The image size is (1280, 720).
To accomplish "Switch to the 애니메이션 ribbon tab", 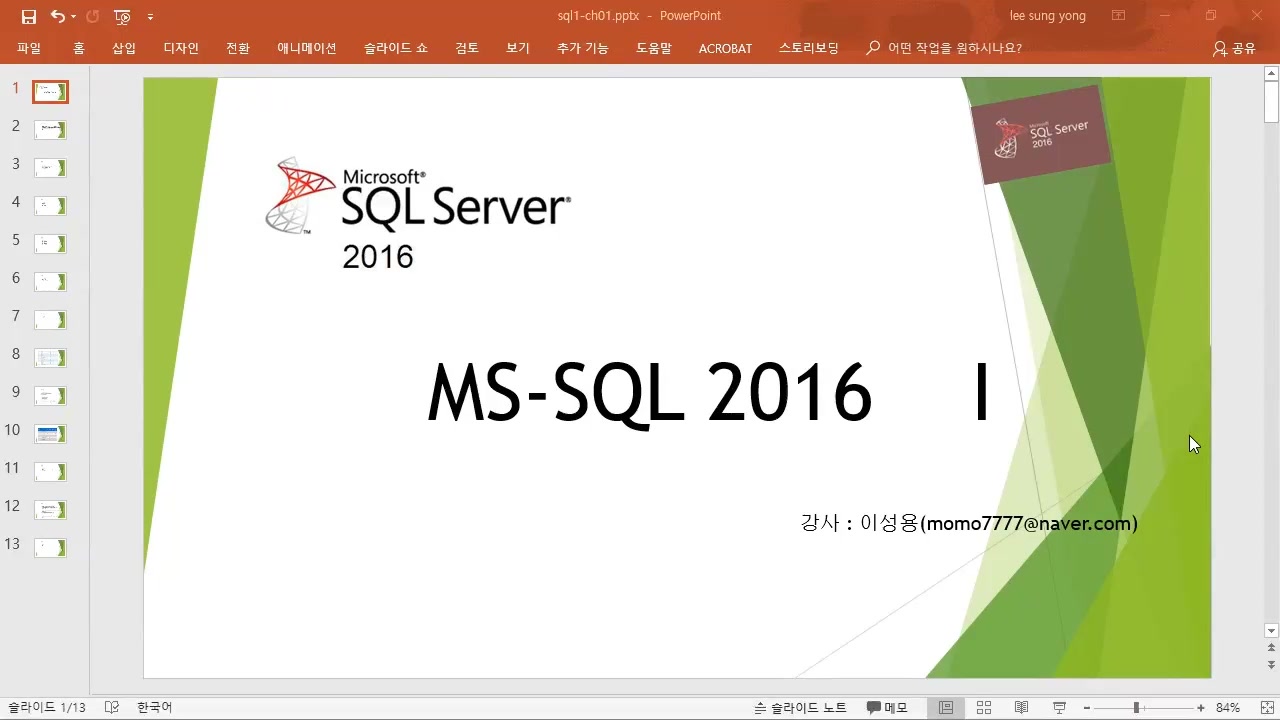I will point(307,48).
